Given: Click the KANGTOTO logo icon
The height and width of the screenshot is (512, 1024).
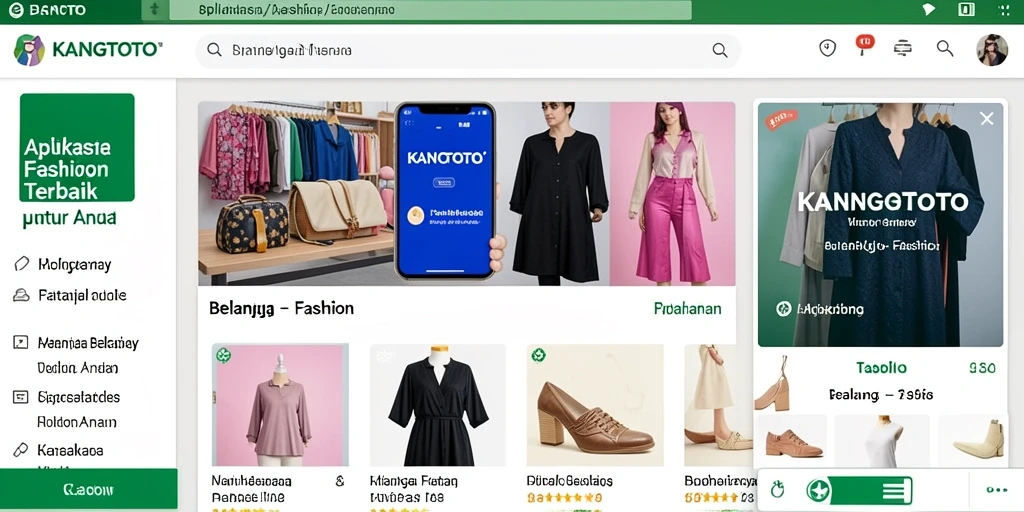Looking at the screenshot, I should coord(29,50).
